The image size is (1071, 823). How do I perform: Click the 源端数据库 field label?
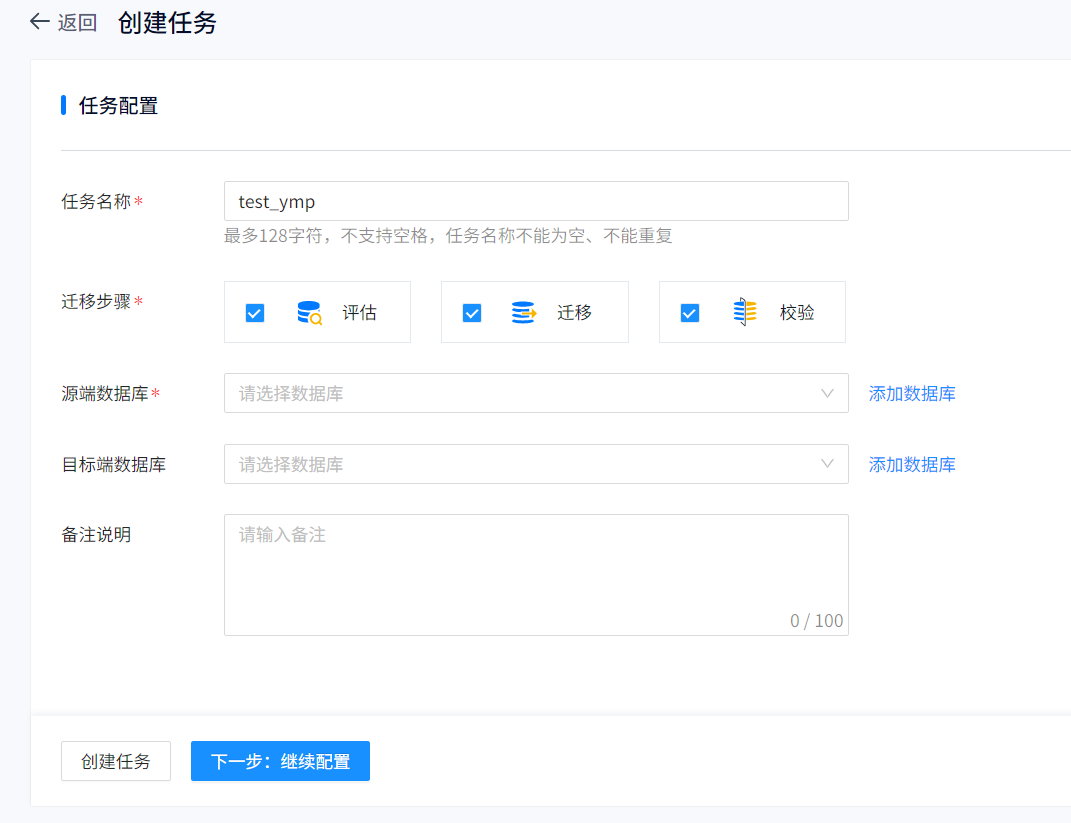pos(105,393)
